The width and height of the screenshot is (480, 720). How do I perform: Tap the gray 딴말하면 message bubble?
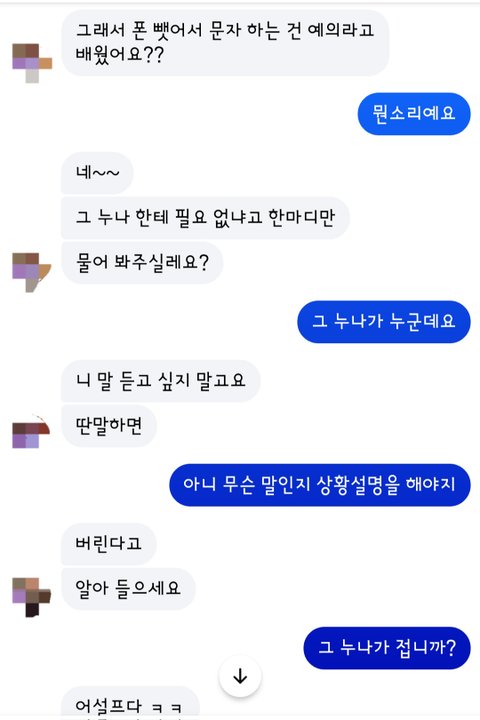pos(109,426)
